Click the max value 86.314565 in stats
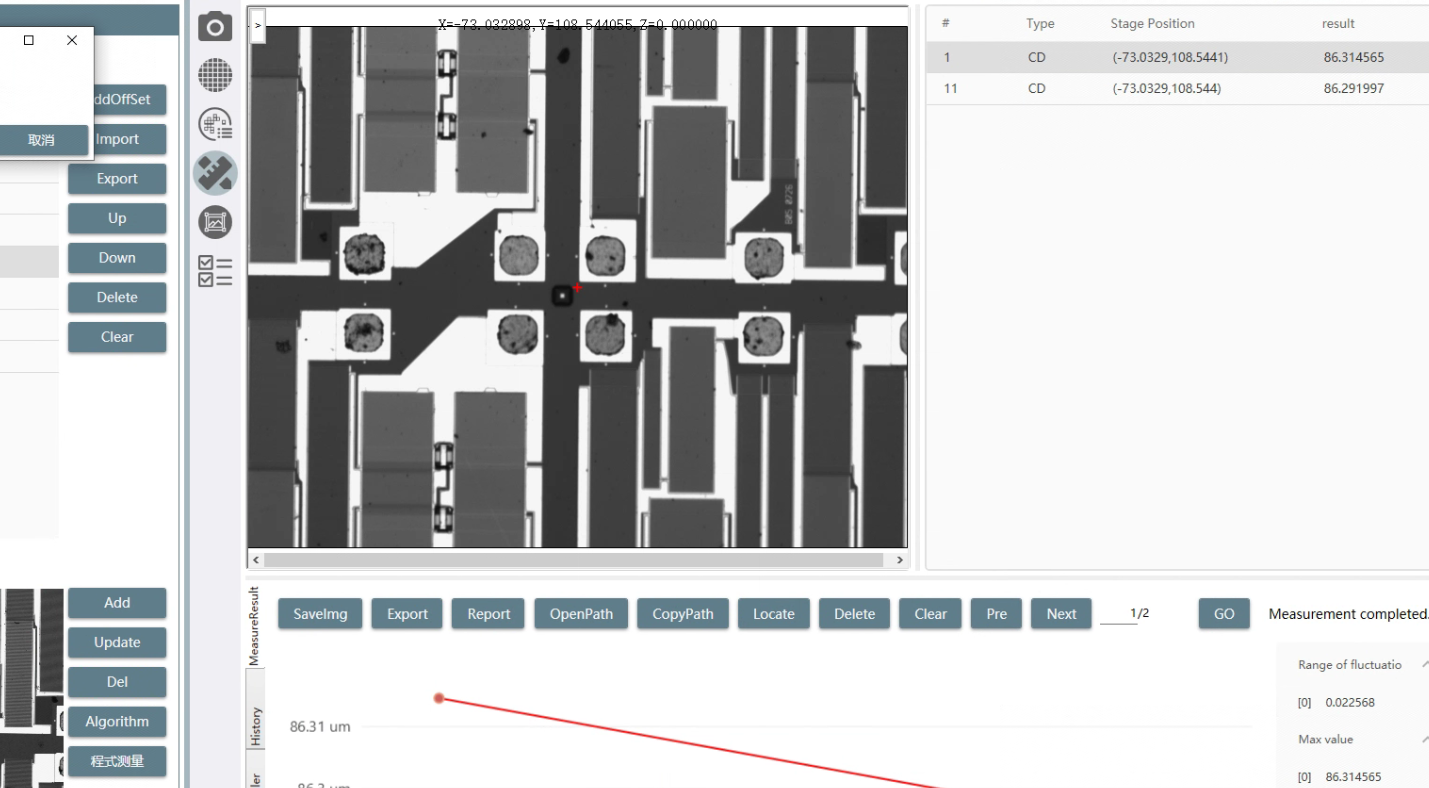The height and width of the screenshot is (788, 1429). pos(1353,777)
